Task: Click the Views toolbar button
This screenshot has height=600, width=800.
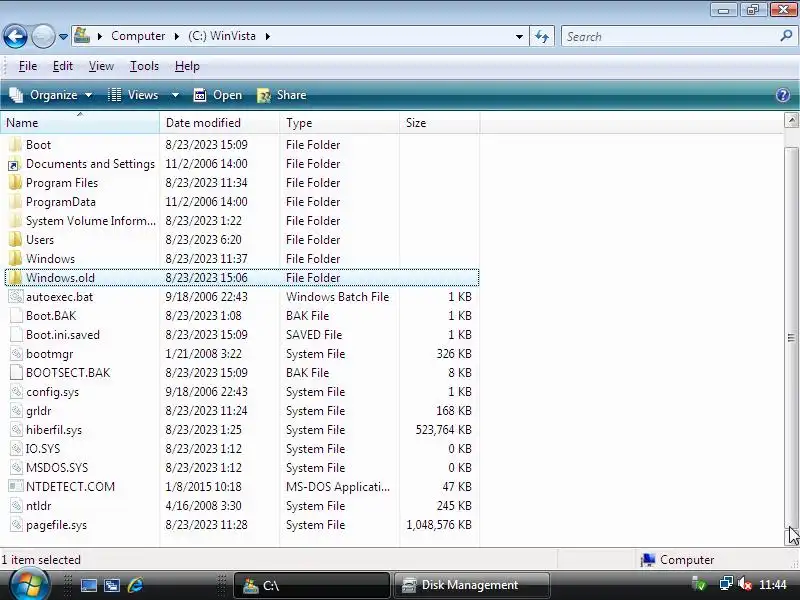Action: 133,95
